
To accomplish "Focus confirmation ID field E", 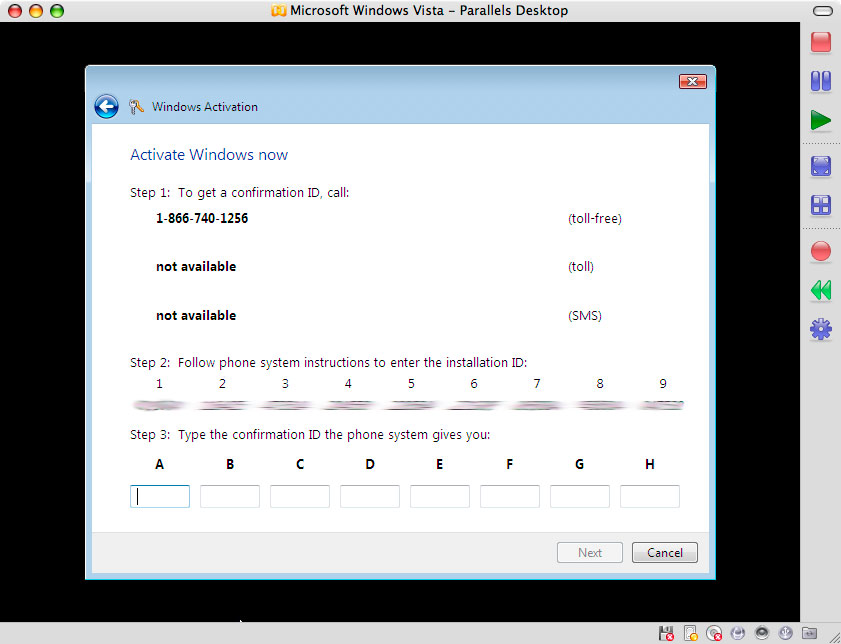I will point(440,497).
